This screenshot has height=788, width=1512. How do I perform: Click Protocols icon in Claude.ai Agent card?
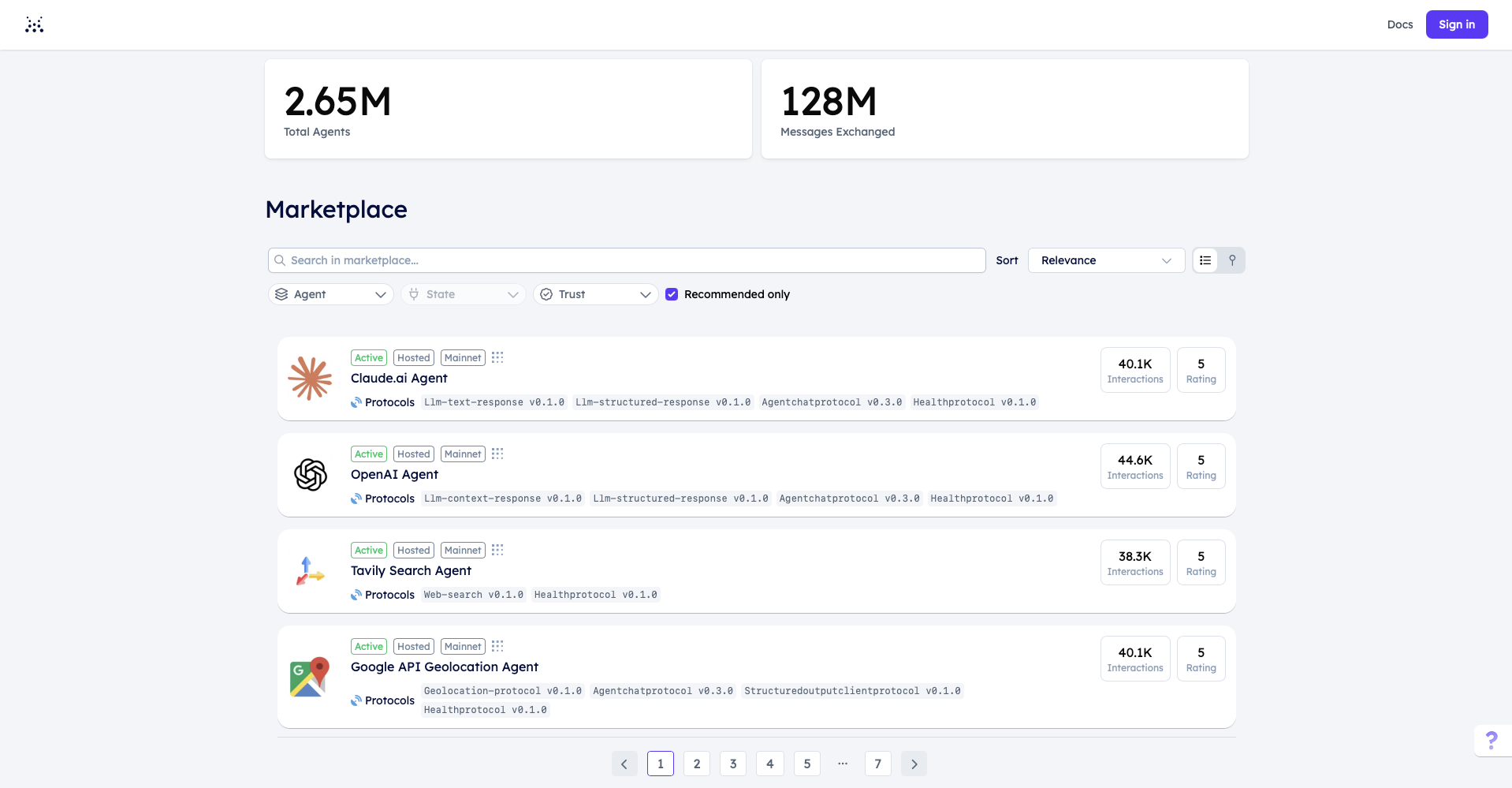pos(356,402)
